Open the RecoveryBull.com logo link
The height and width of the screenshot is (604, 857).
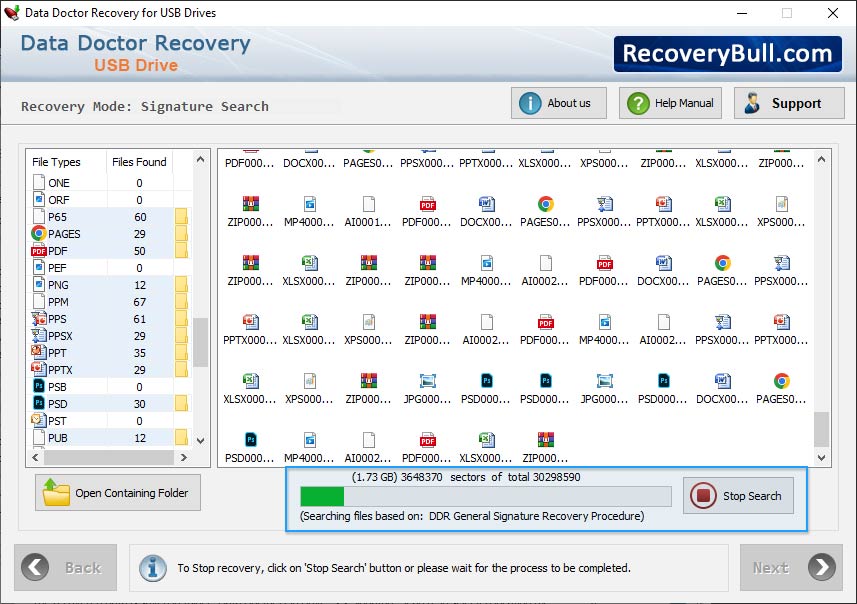pos(727,54)
